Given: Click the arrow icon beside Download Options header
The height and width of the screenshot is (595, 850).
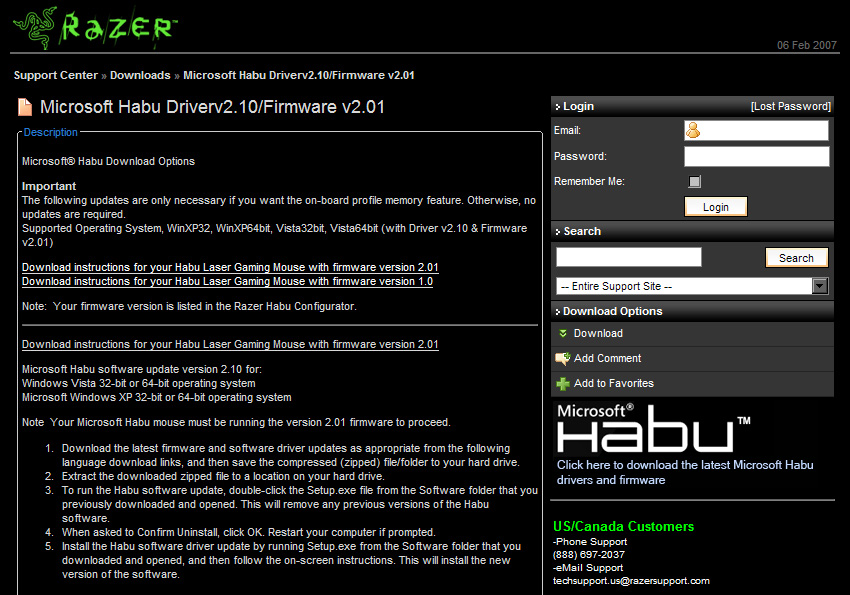Looking at the screenshot, I should point(557,312).
